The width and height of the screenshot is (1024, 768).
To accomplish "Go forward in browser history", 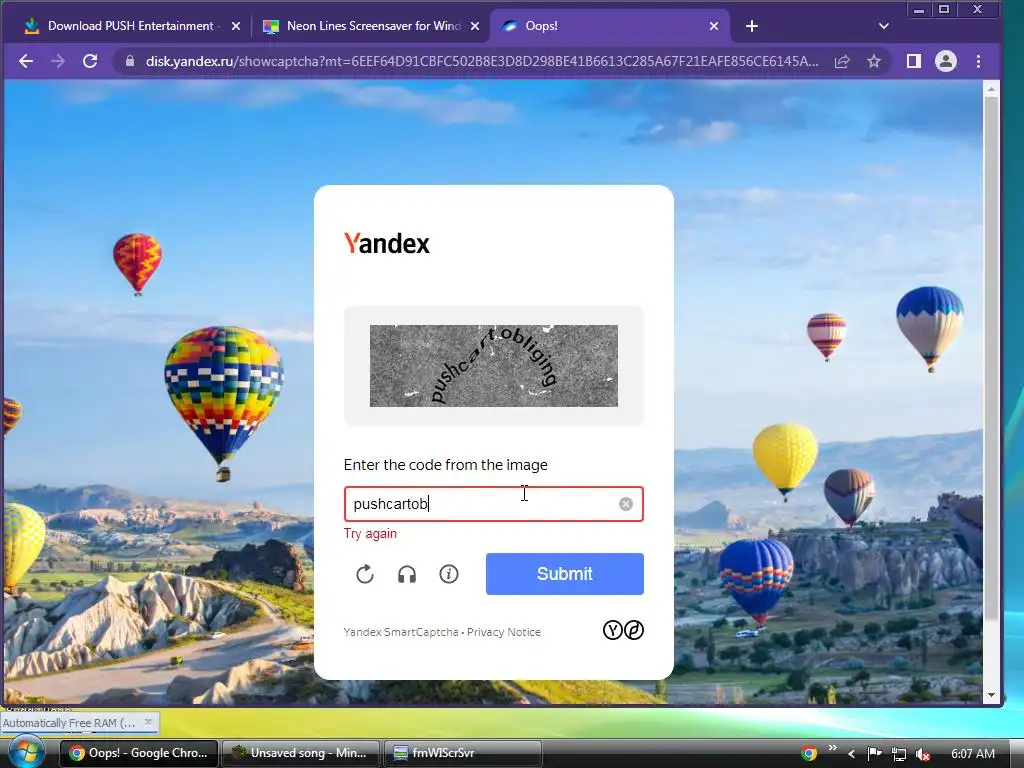I will (x=58, y=61).
